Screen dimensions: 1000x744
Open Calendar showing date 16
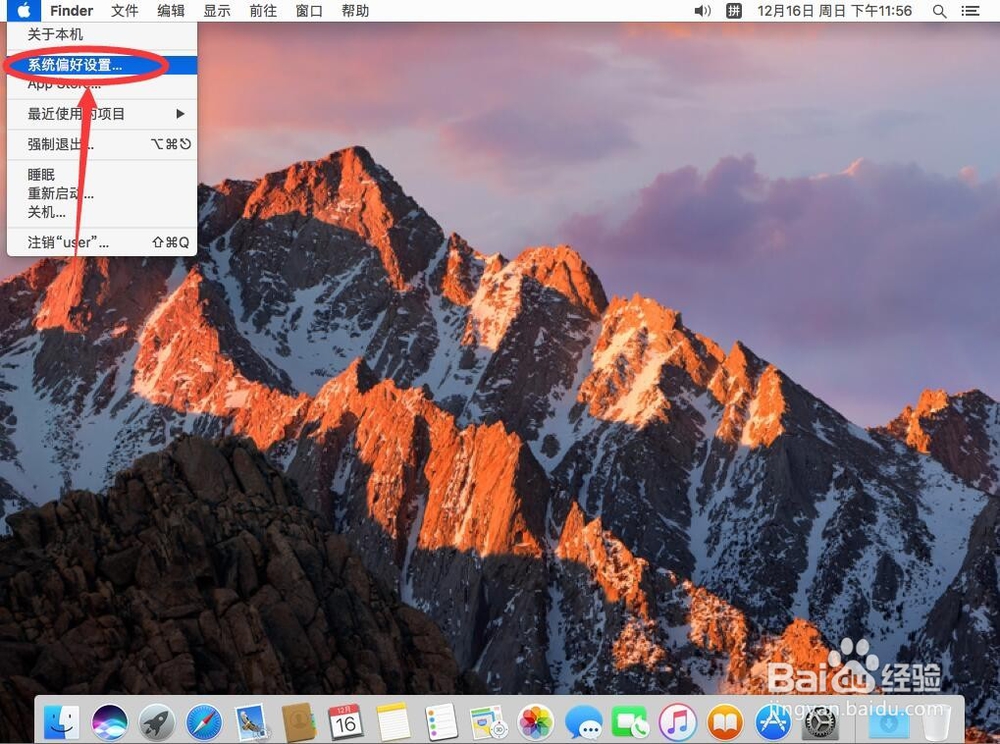pos(345,722)
